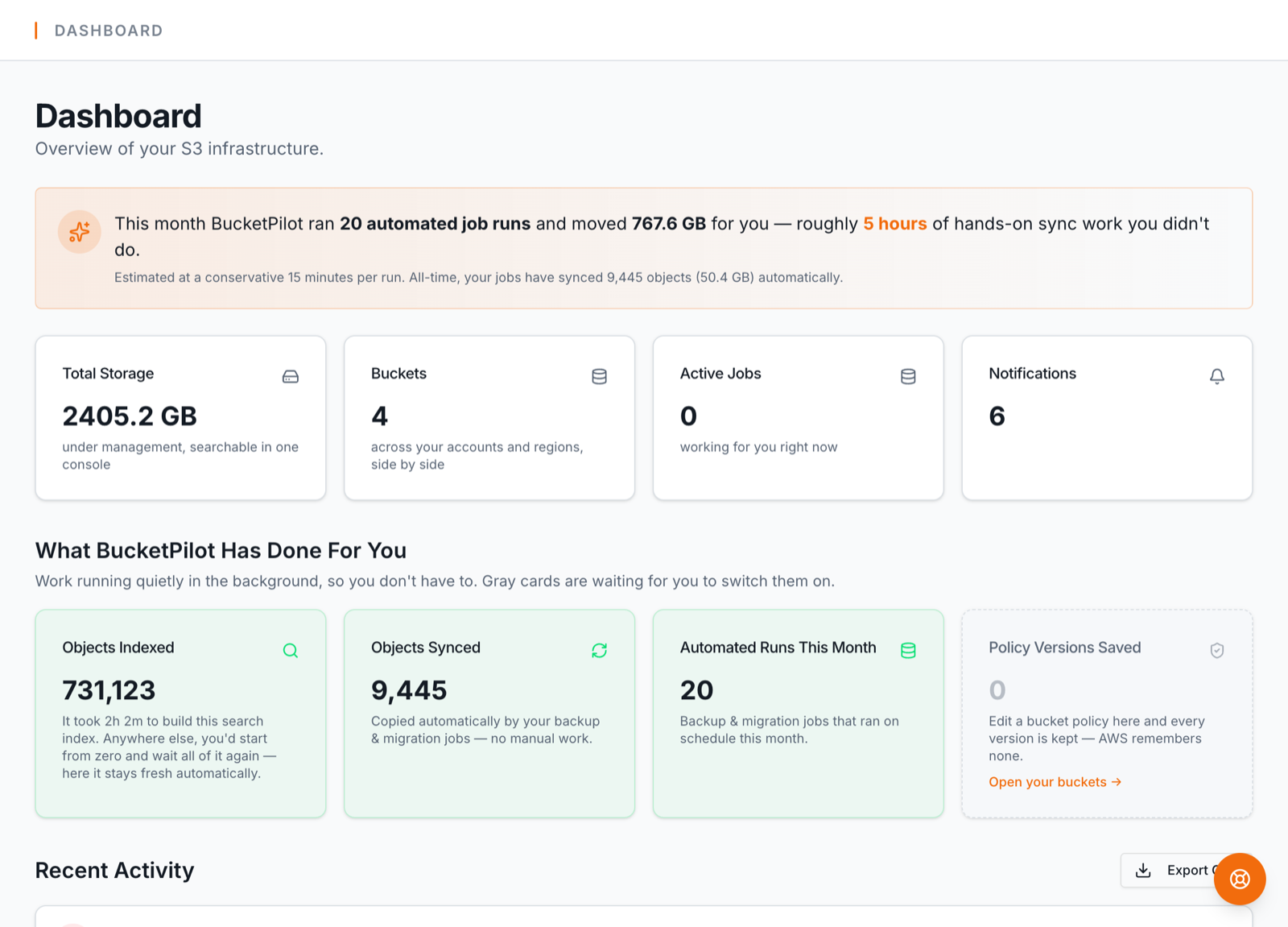Click the download icon in Export button

(1143, 870)
